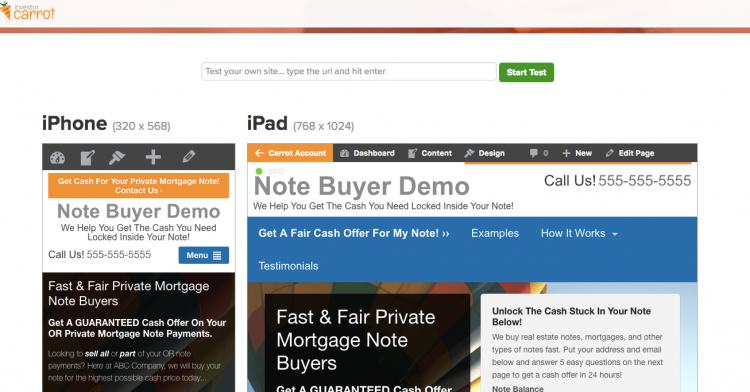Click Get A Fair Cash Offer nav link

coord(354,233)
